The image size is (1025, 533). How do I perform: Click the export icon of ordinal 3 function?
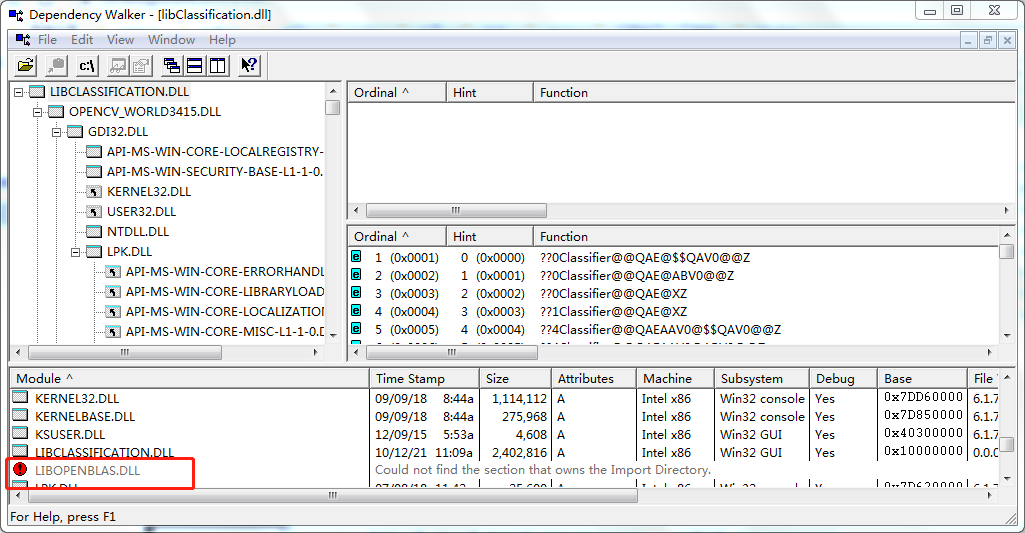coord(356,292)
